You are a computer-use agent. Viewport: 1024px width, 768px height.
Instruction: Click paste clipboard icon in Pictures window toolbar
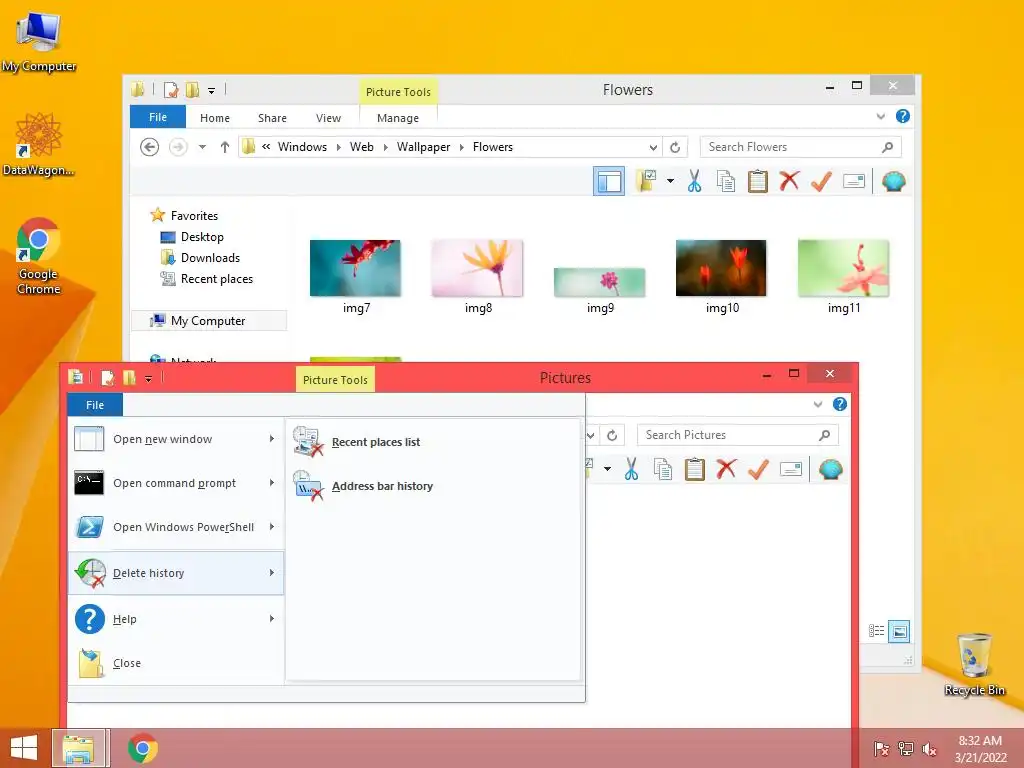coord(695,469)
